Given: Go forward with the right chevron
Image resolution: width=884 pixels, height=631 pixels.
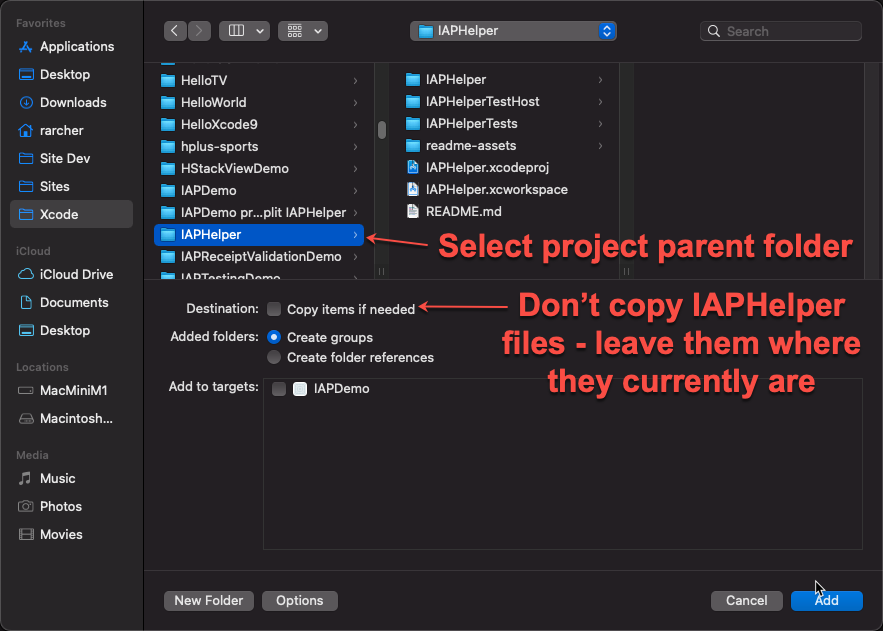Looking at the screenshot, I should pyautogui.click(x=199, y=31).
